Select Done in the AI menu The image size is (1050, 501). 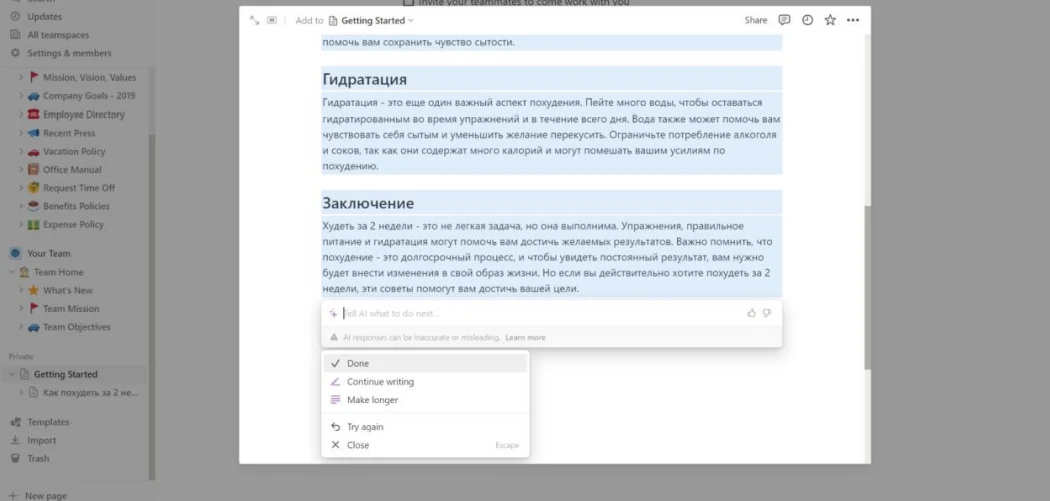pos(425,363)
